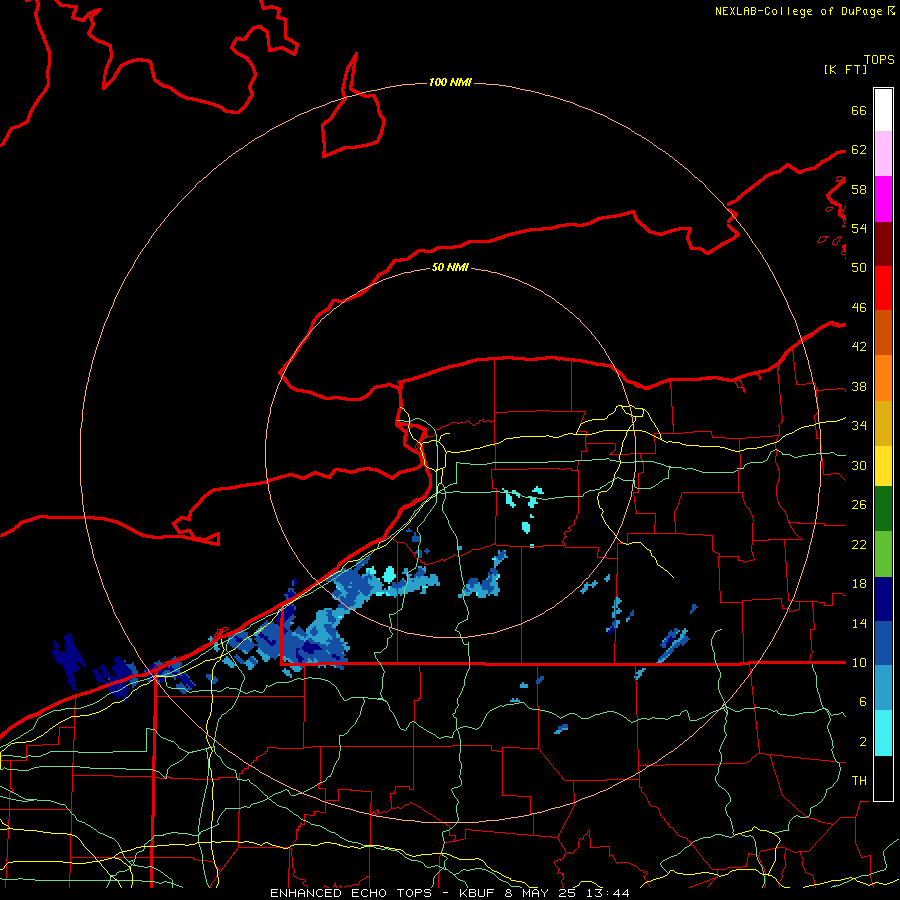Click the 14 value on legend scale
This screenshot has height=900, width=900.
coord(859,623)
